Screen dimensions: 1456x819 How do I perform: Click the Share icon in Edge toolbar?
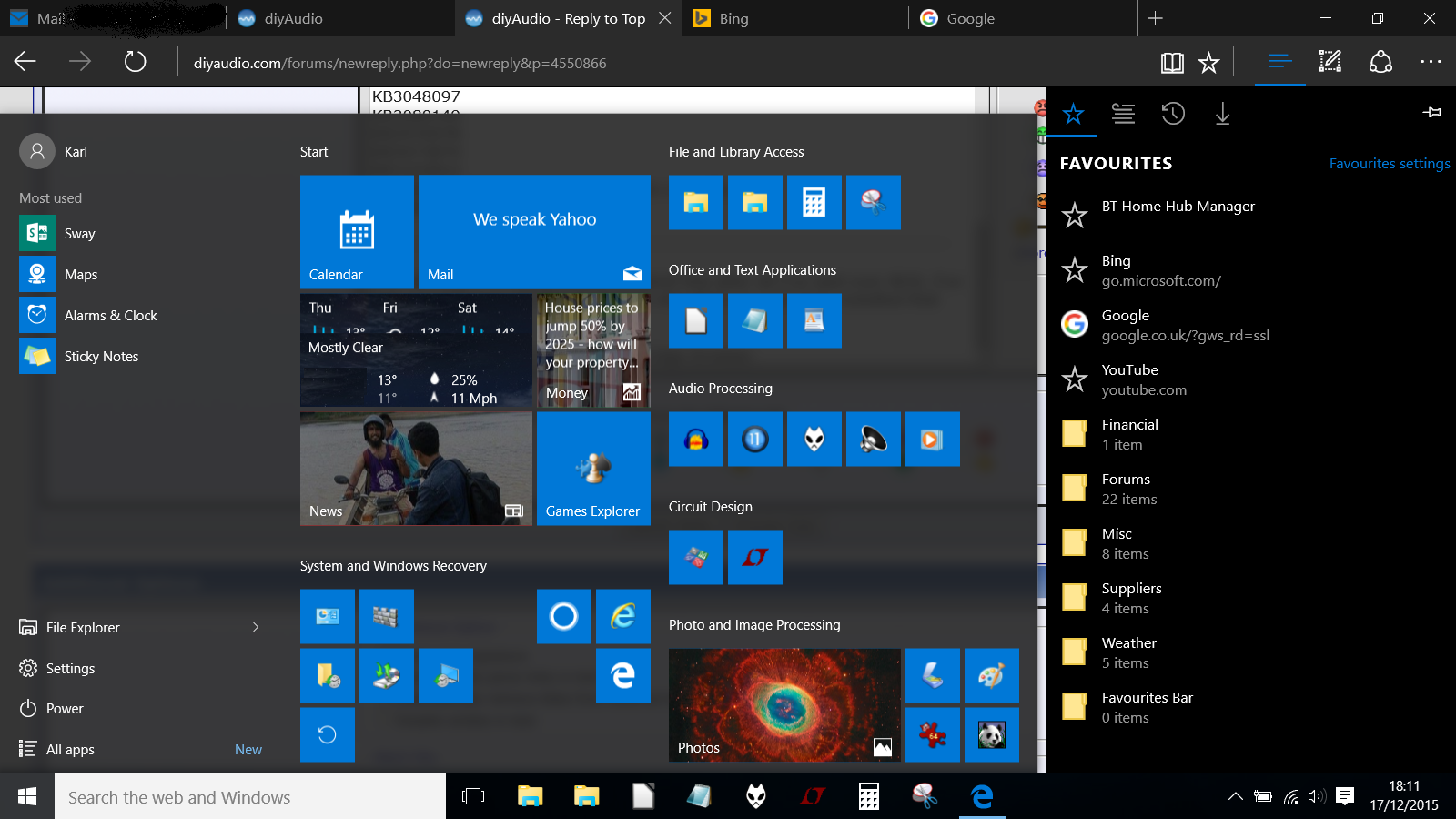point(1380,62)
